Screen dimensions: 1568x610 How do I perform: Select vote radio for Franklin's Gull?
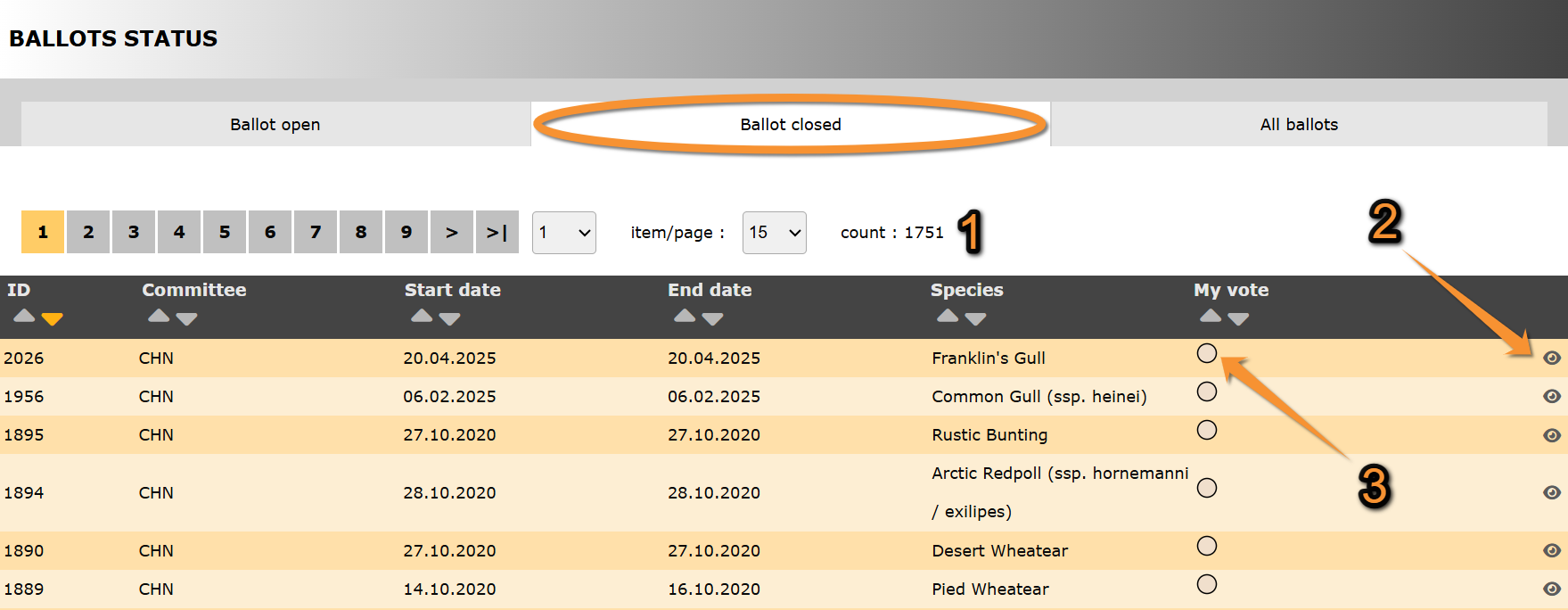click(1206, 354)
